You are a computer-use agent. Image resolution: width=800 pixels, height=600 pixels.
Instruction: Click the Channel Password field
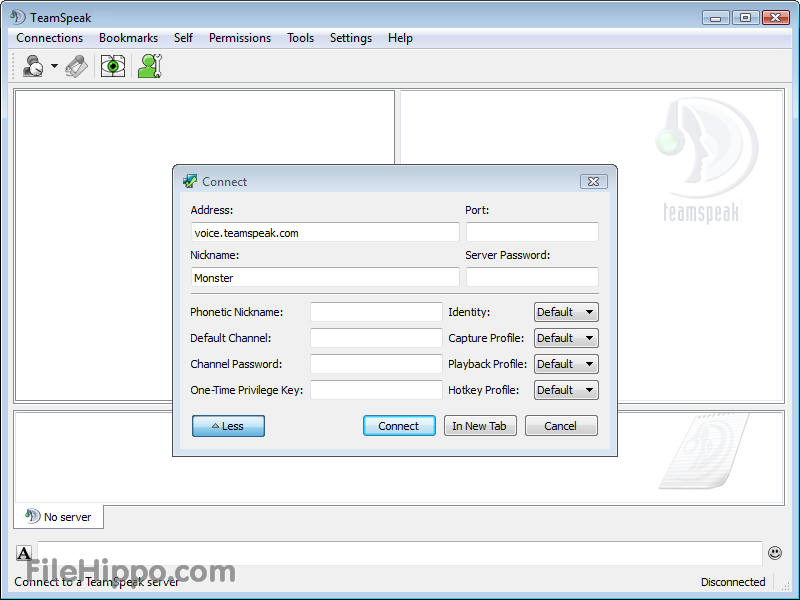pyautogui.click(x=377, y=364)
